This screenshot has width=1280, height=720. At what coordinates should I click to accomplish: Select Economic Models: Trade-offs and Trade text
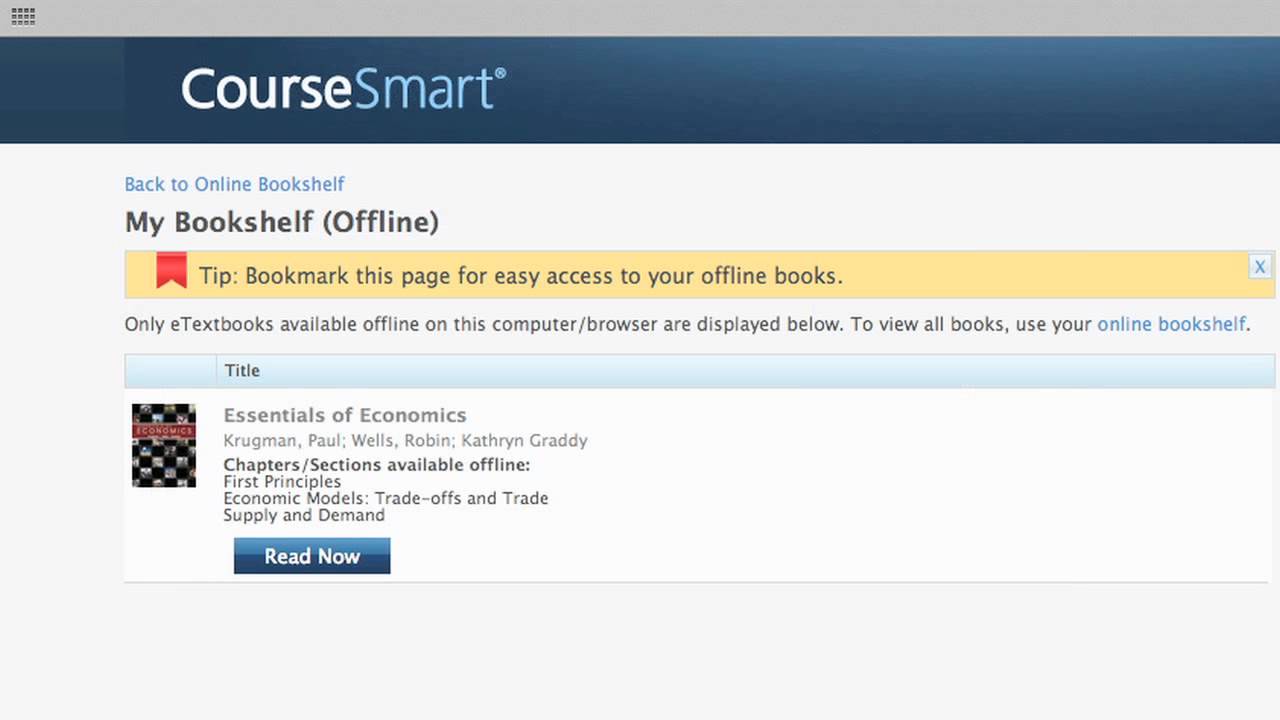pos(386,498)
